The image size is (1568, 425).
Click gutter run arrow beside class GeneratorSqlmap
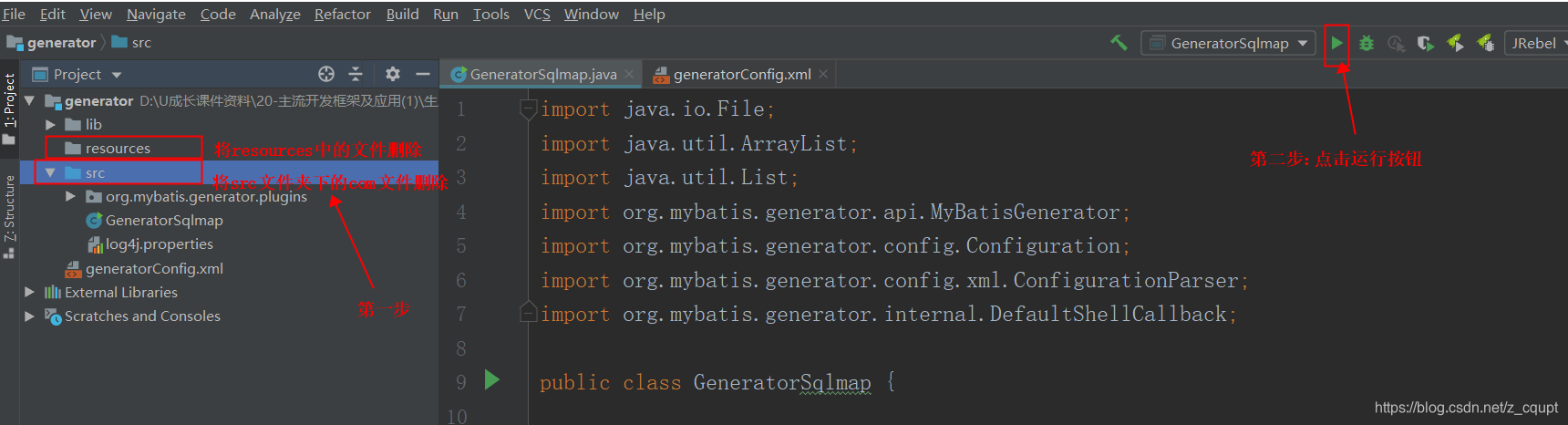click(x=492, y=380)
